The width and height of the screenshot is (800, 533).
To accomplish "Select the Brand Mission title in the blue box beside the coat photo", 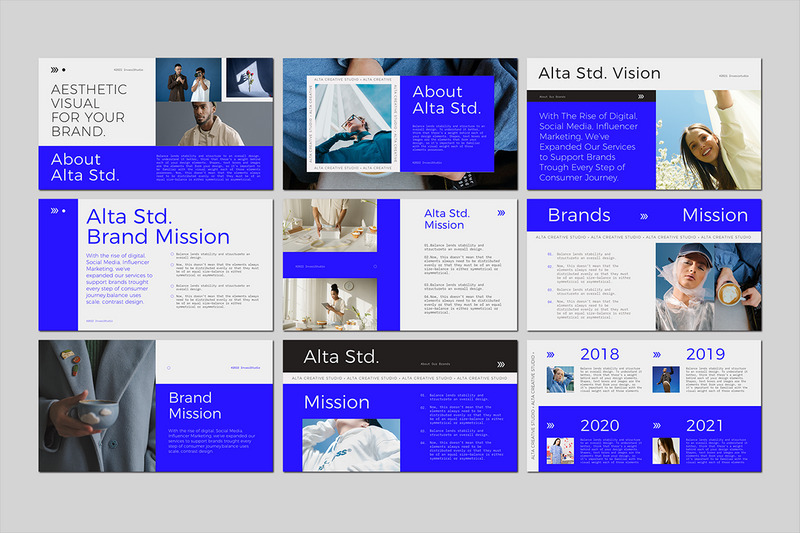I will tap(195, 405).
